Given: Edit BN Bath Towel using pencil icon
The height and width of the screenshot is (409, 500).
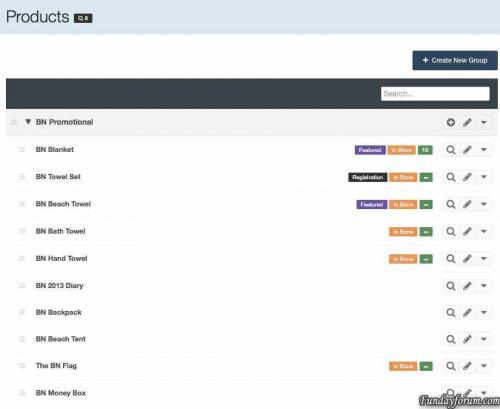Looking at the screenshot, I should (467, 231).
